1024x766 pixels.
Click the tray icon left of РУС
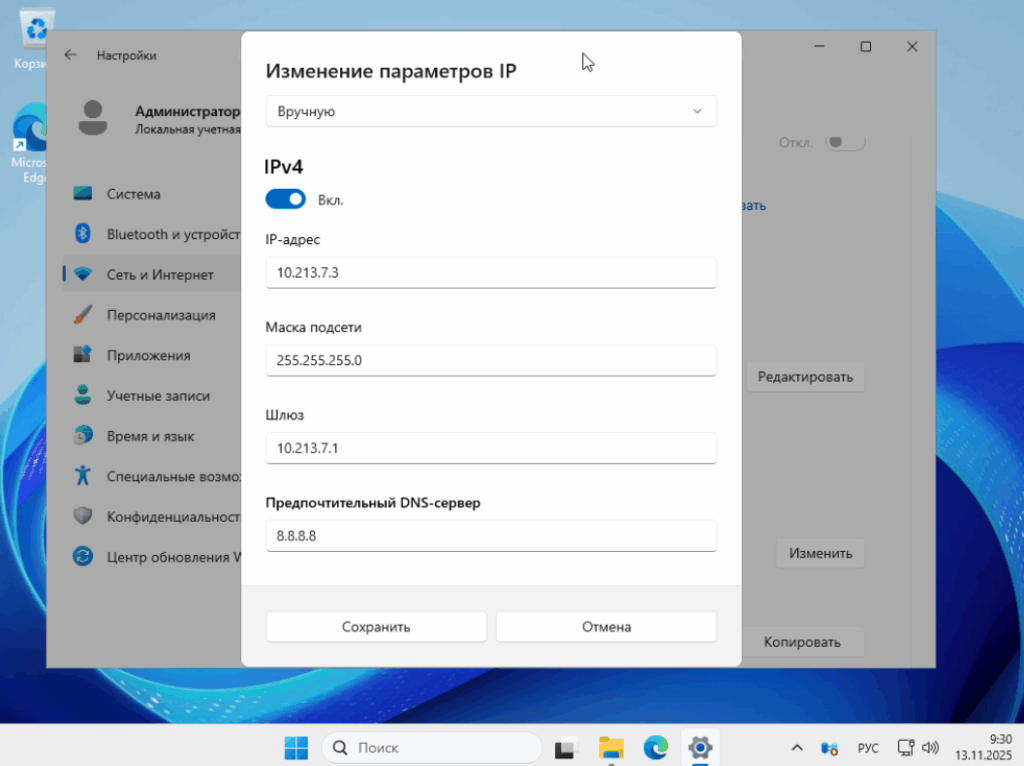(x=829, y=748)
